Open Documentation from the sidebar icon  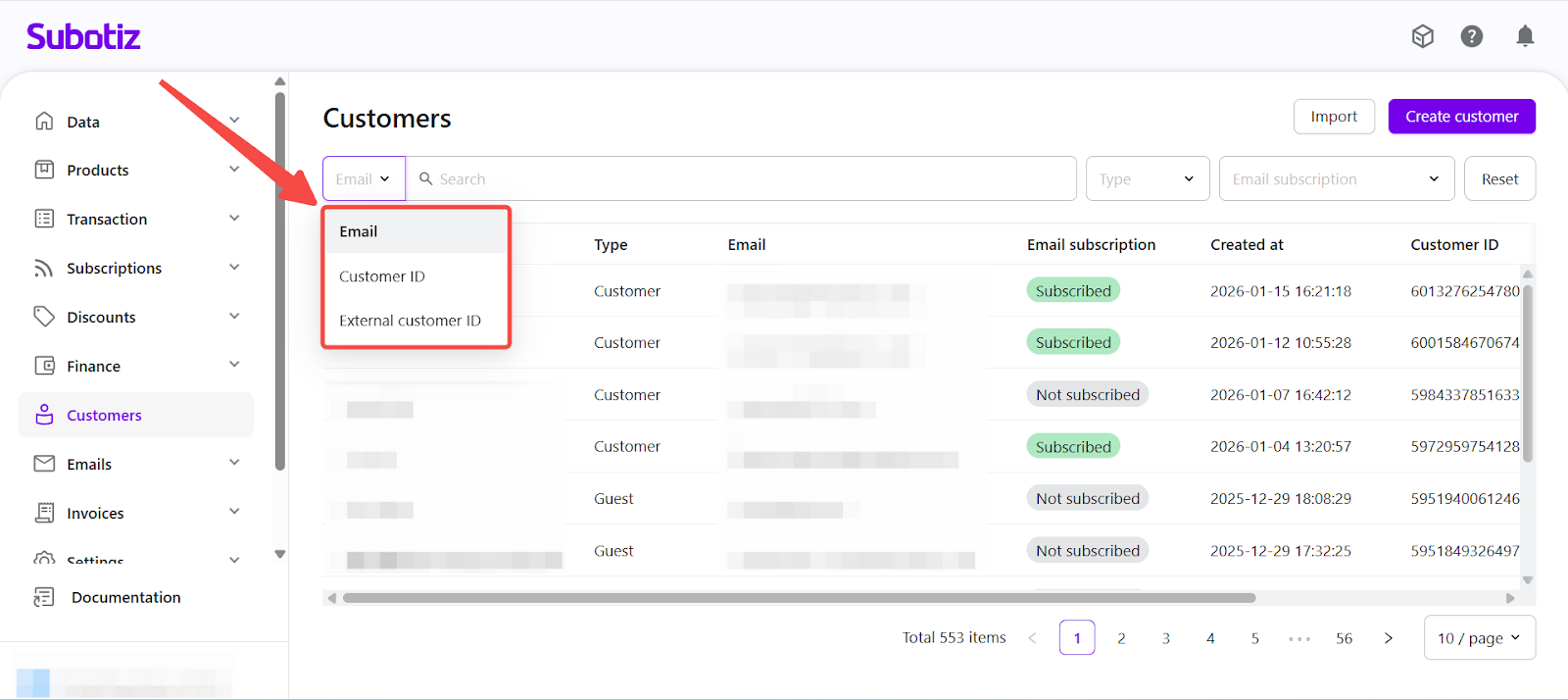pos(44,597)
